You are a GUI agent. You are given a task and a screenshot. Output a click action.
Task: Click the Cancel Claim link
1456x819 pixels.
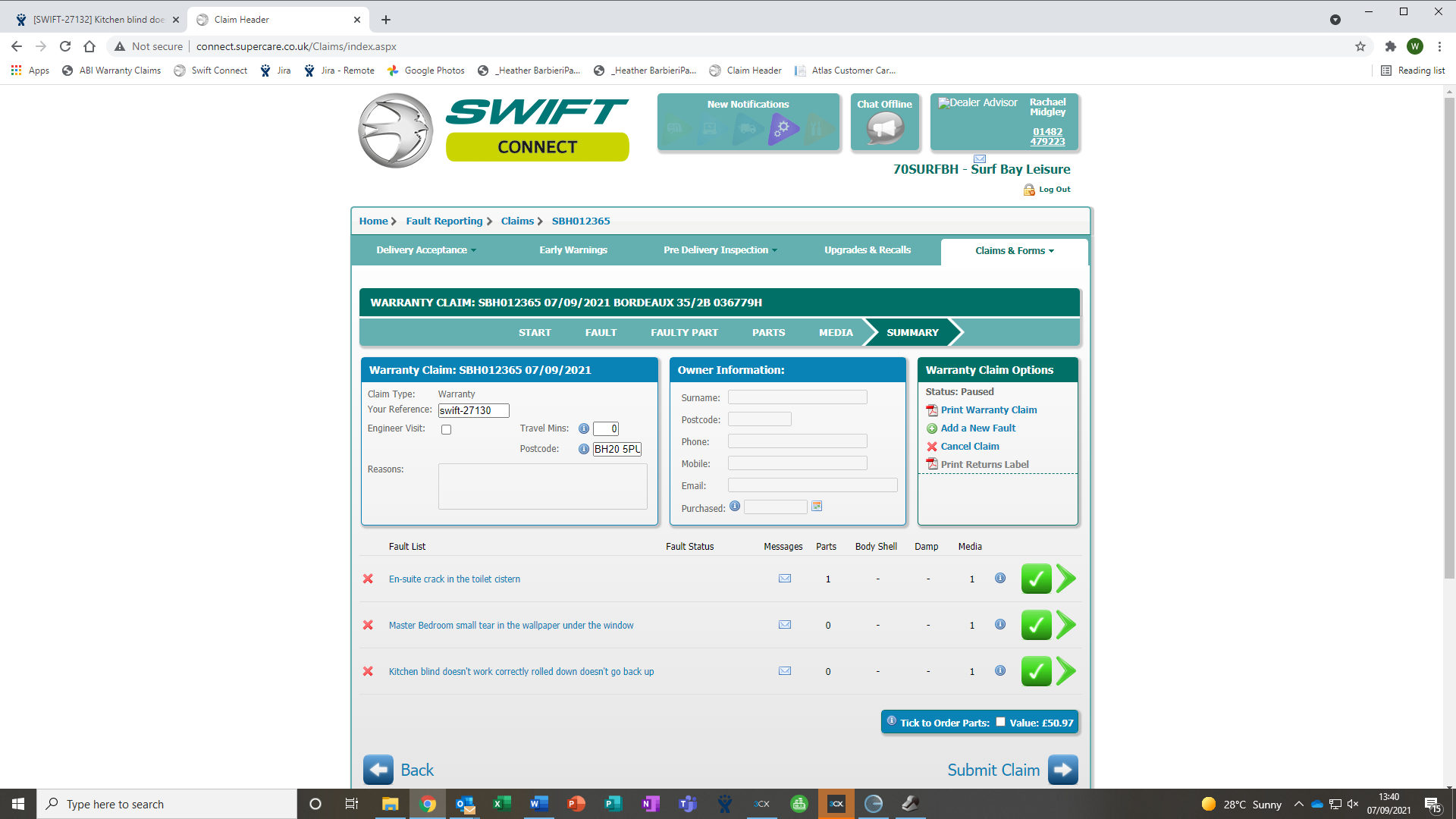pyautogui.click(x=969, y=447)
